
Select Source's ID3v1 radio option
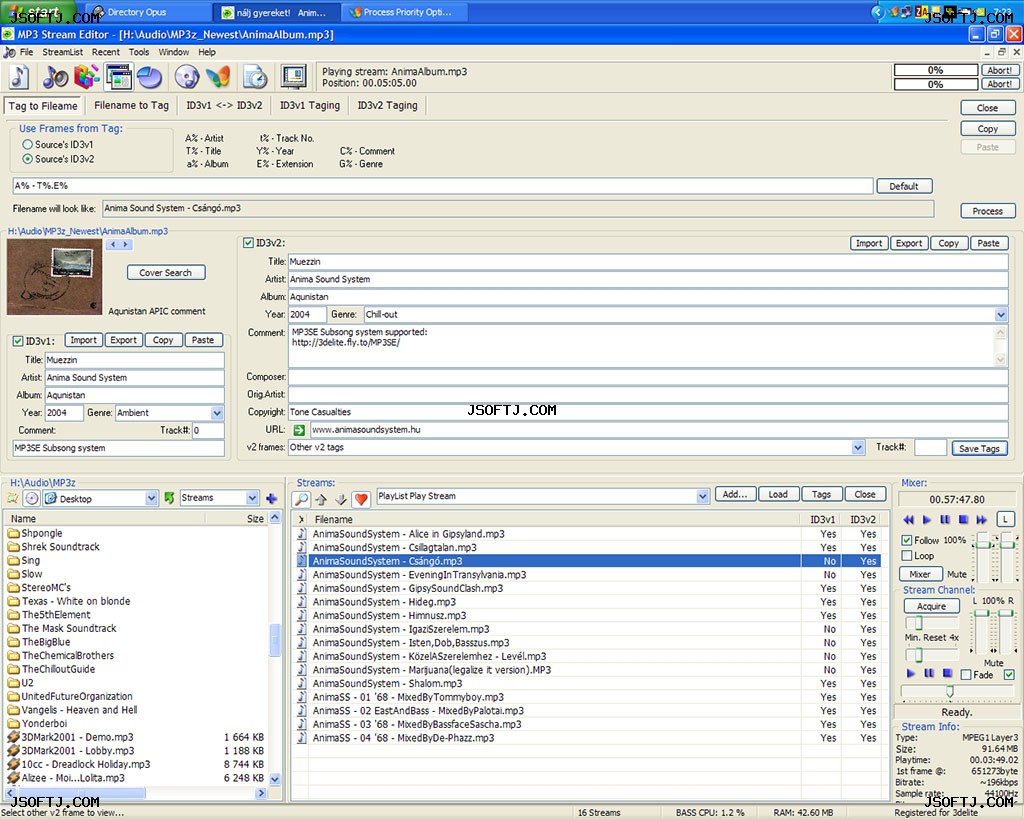pyautogui.click(x=27, y=144)
